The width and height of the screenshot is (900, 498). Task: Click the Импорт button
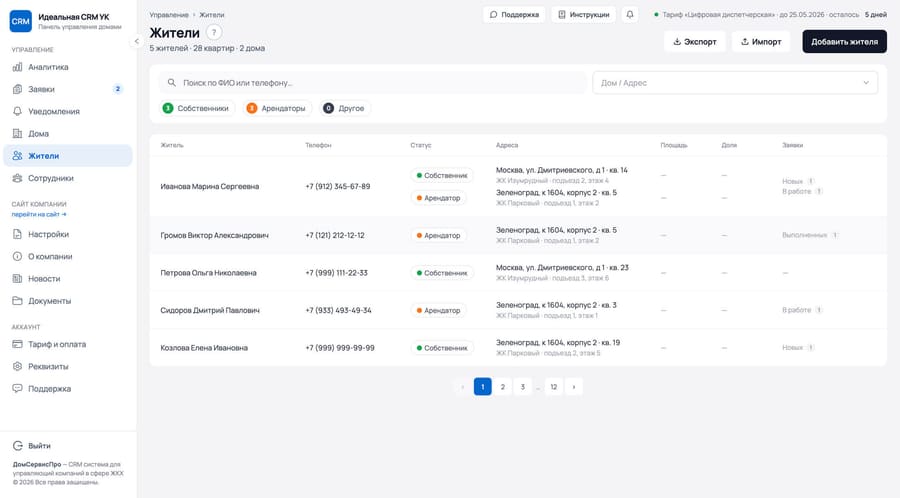pos(761,41)
